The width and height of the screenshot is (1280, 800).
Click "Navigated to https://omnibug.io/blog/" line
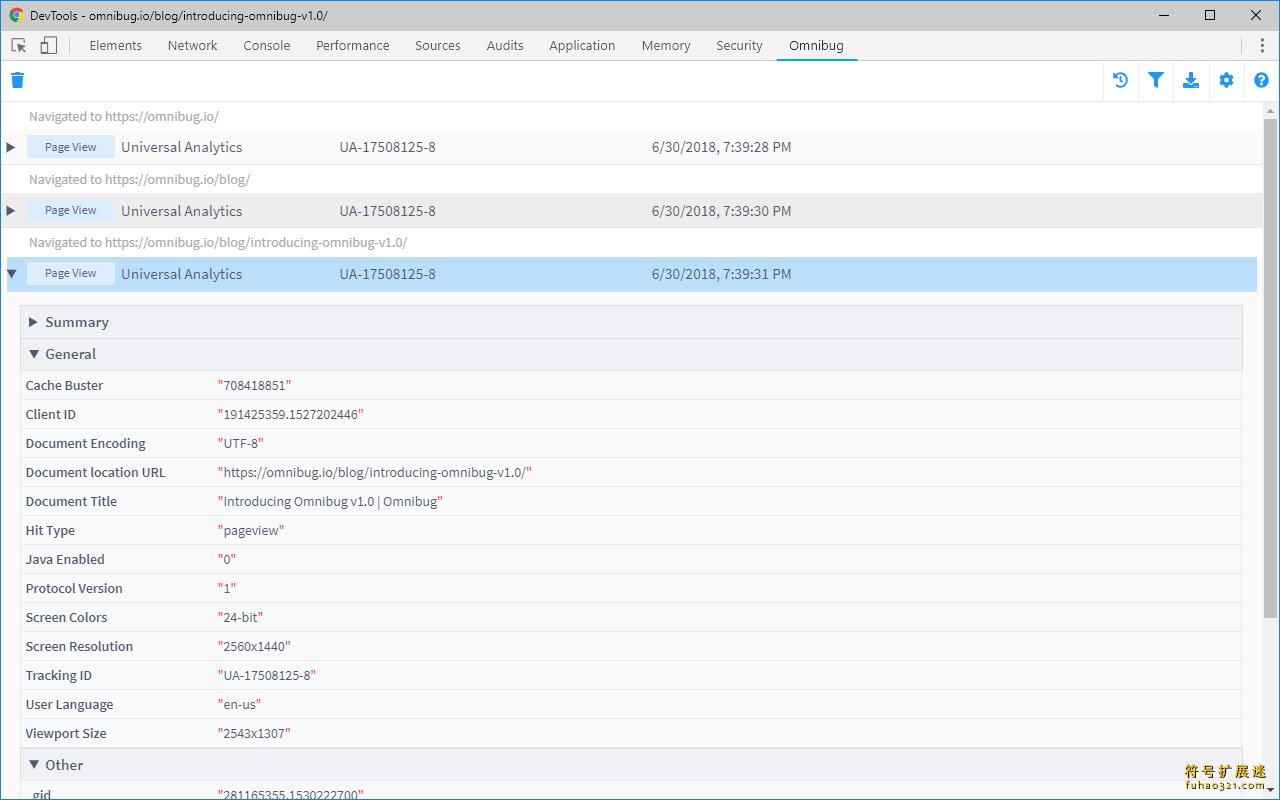pos(139,179)
